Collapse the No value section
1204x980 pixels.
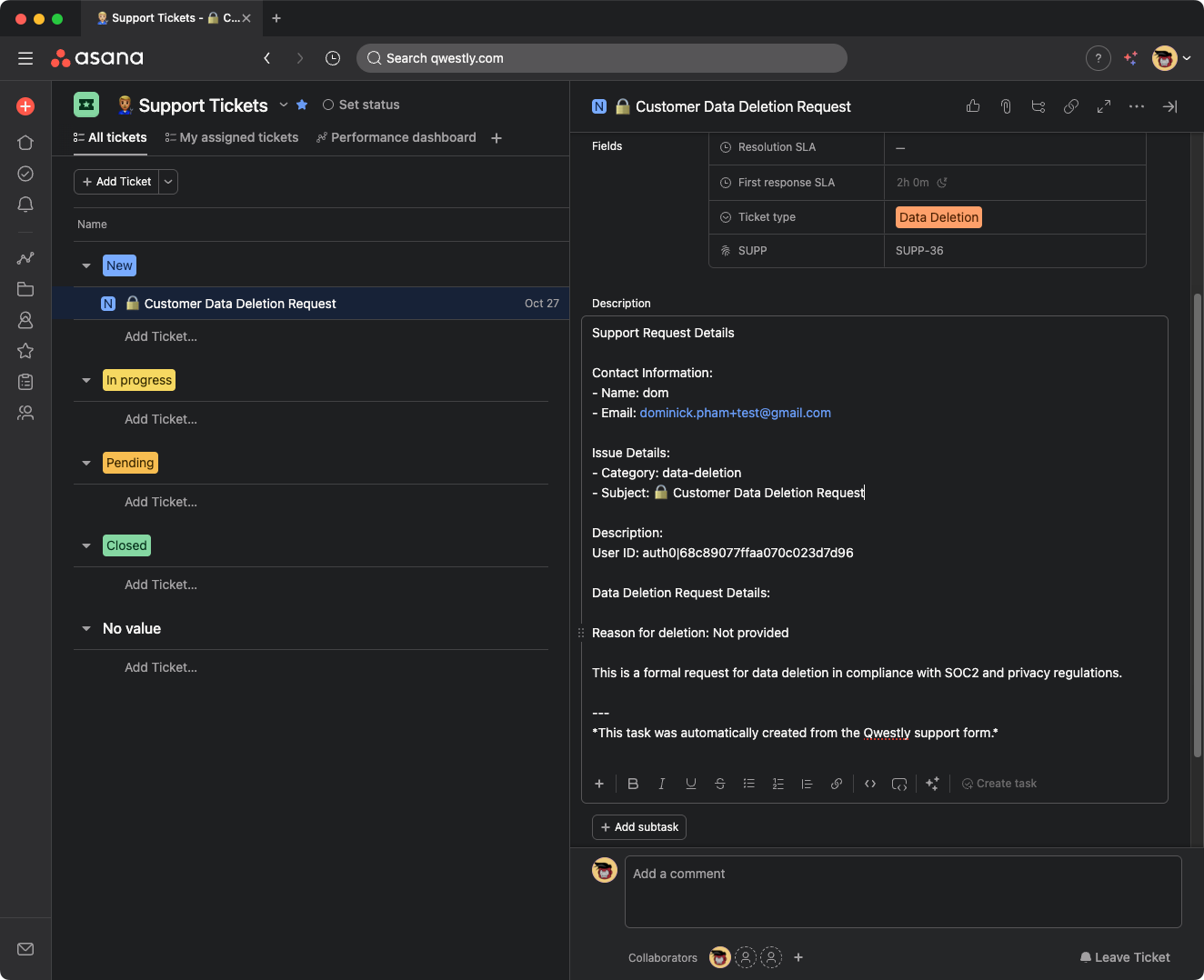pos(86,629)
